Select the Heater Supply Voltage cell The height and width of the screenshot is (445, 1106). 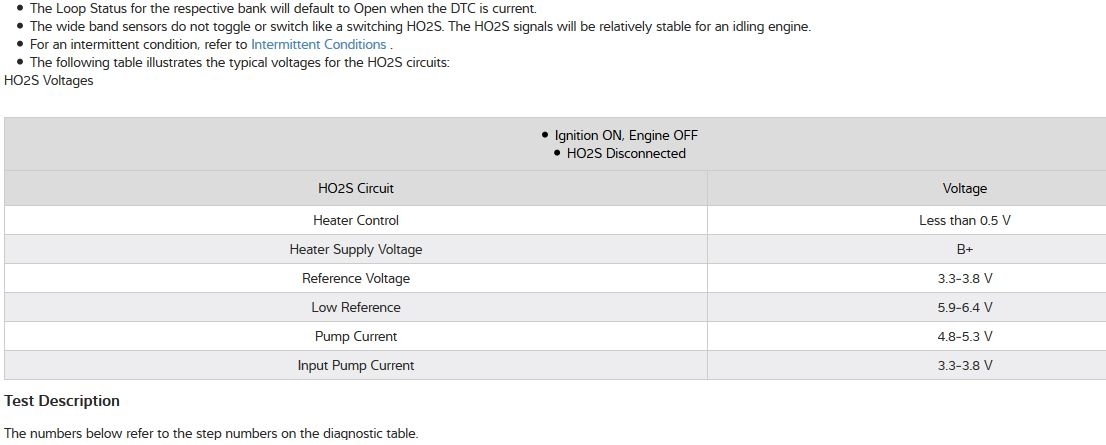[x=356, y=249]
